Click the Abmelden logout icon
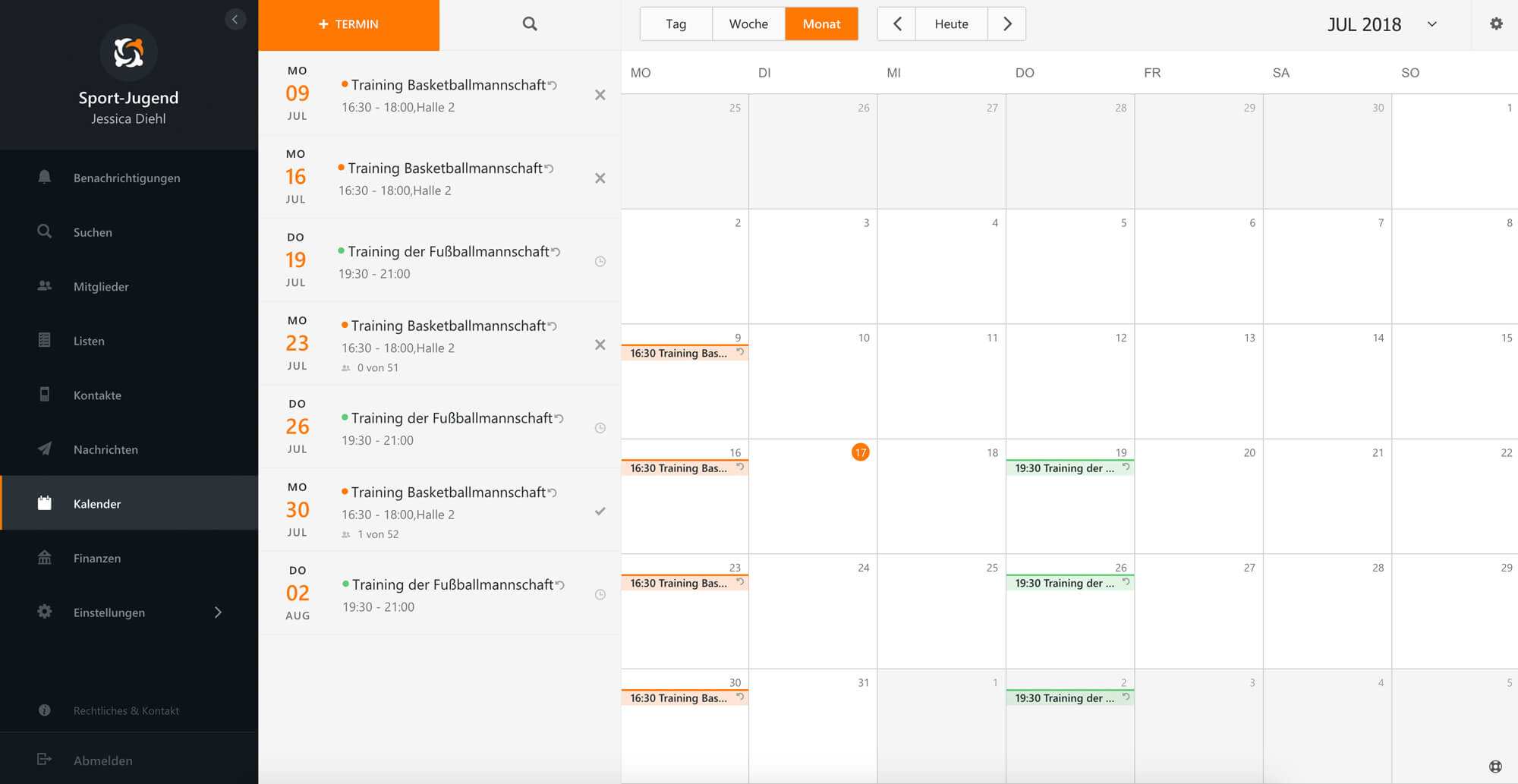 (45, 760)
